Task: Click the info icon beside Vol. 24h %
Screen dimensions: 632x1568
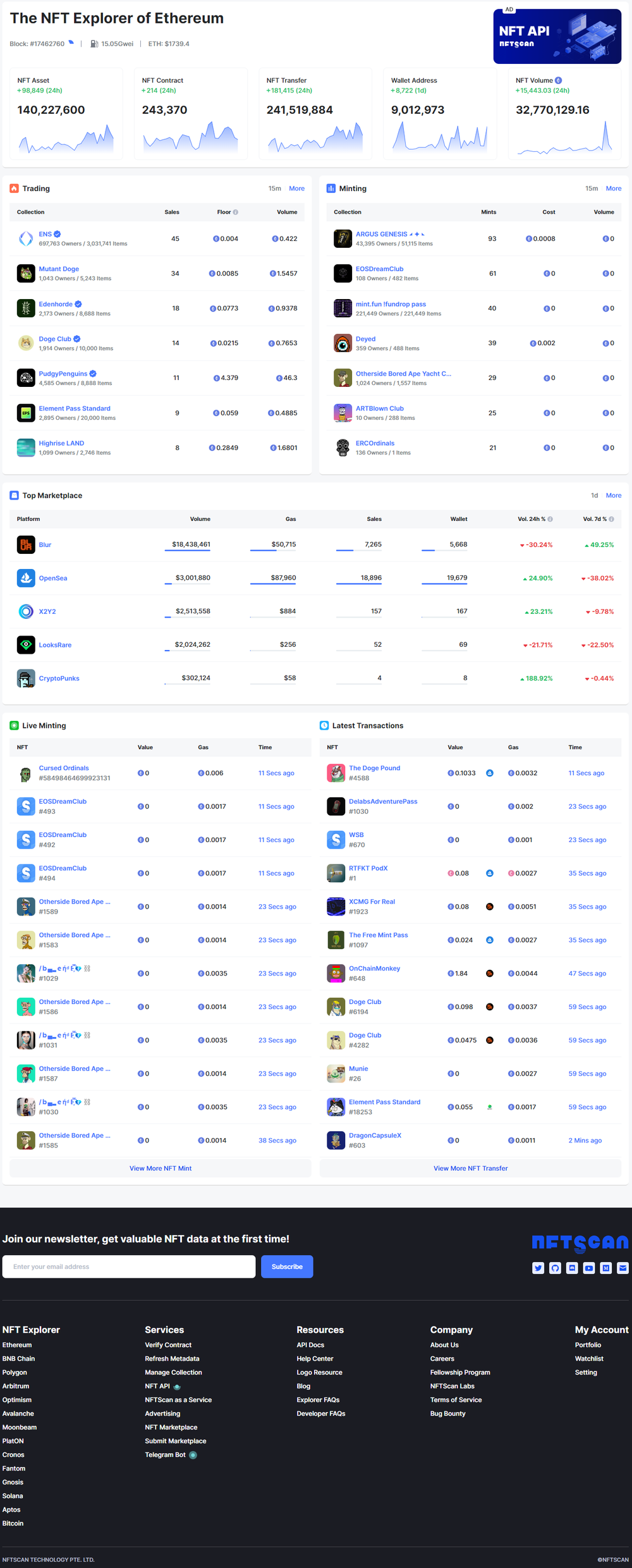Action: pyautogui.click(x=550, y=519)
